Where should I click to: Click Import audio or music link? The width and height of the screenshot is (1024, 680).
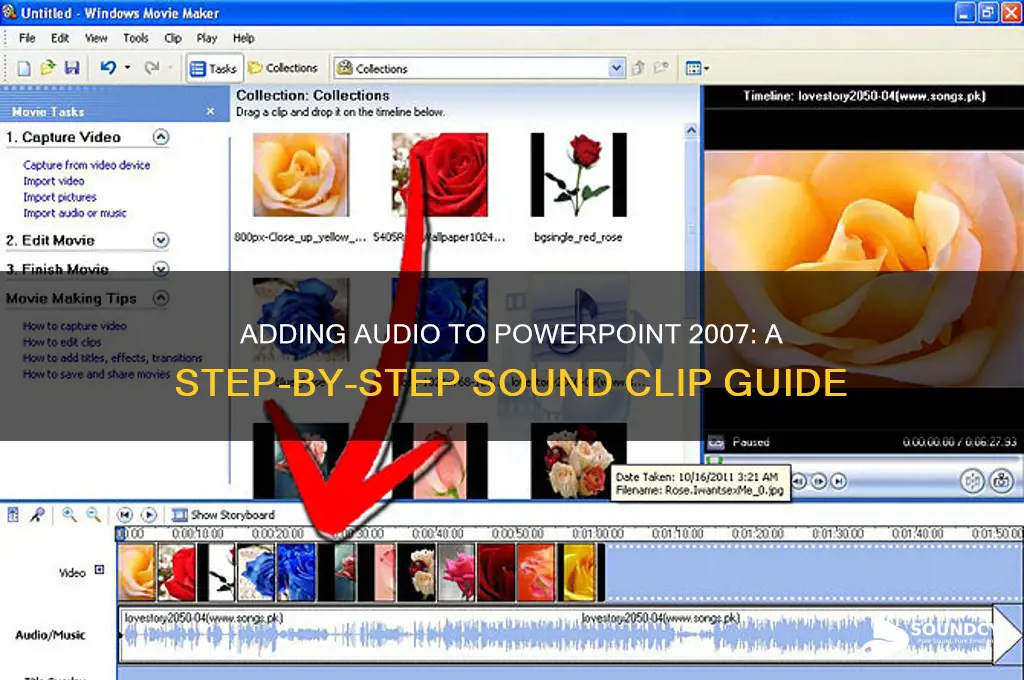[74, 213]
